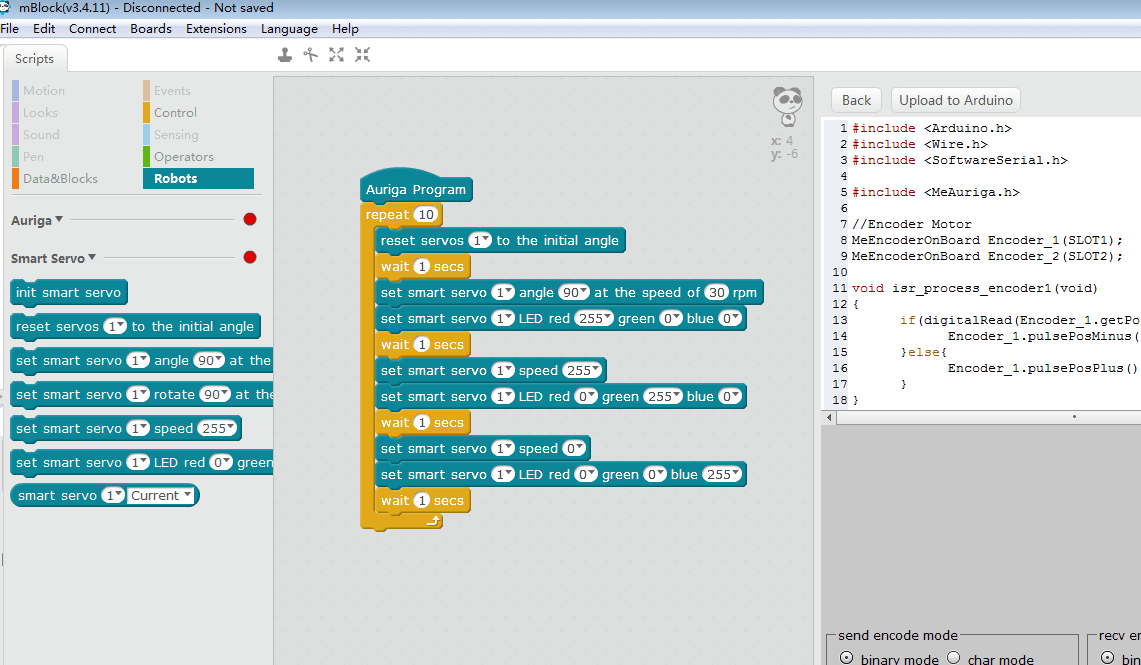Click the loop arrow on repeat block
Screen dimensions: 1141x665
coord(433,520)
